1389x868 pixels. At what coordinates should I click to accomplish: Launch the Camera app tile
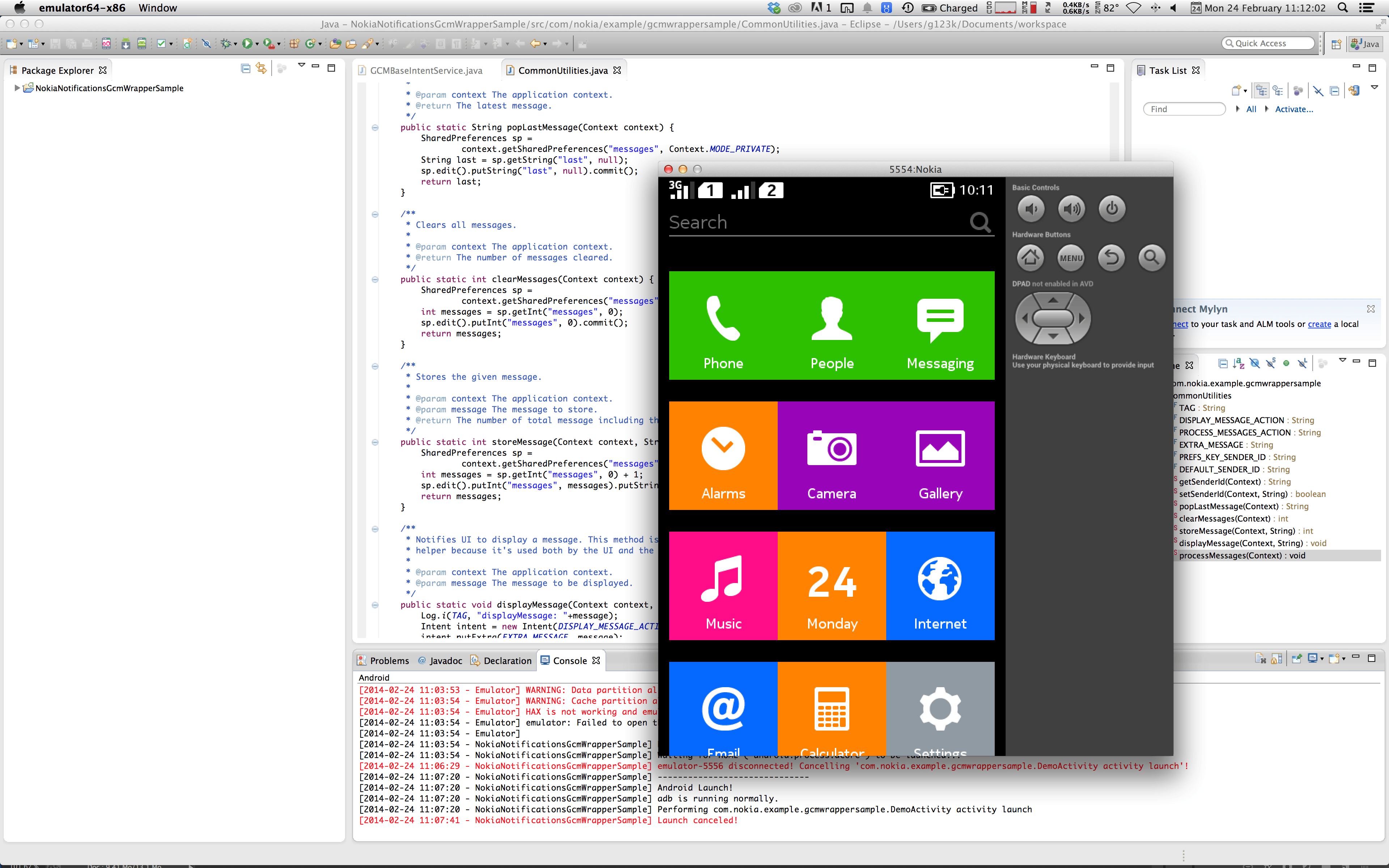[x=832, y=455]
